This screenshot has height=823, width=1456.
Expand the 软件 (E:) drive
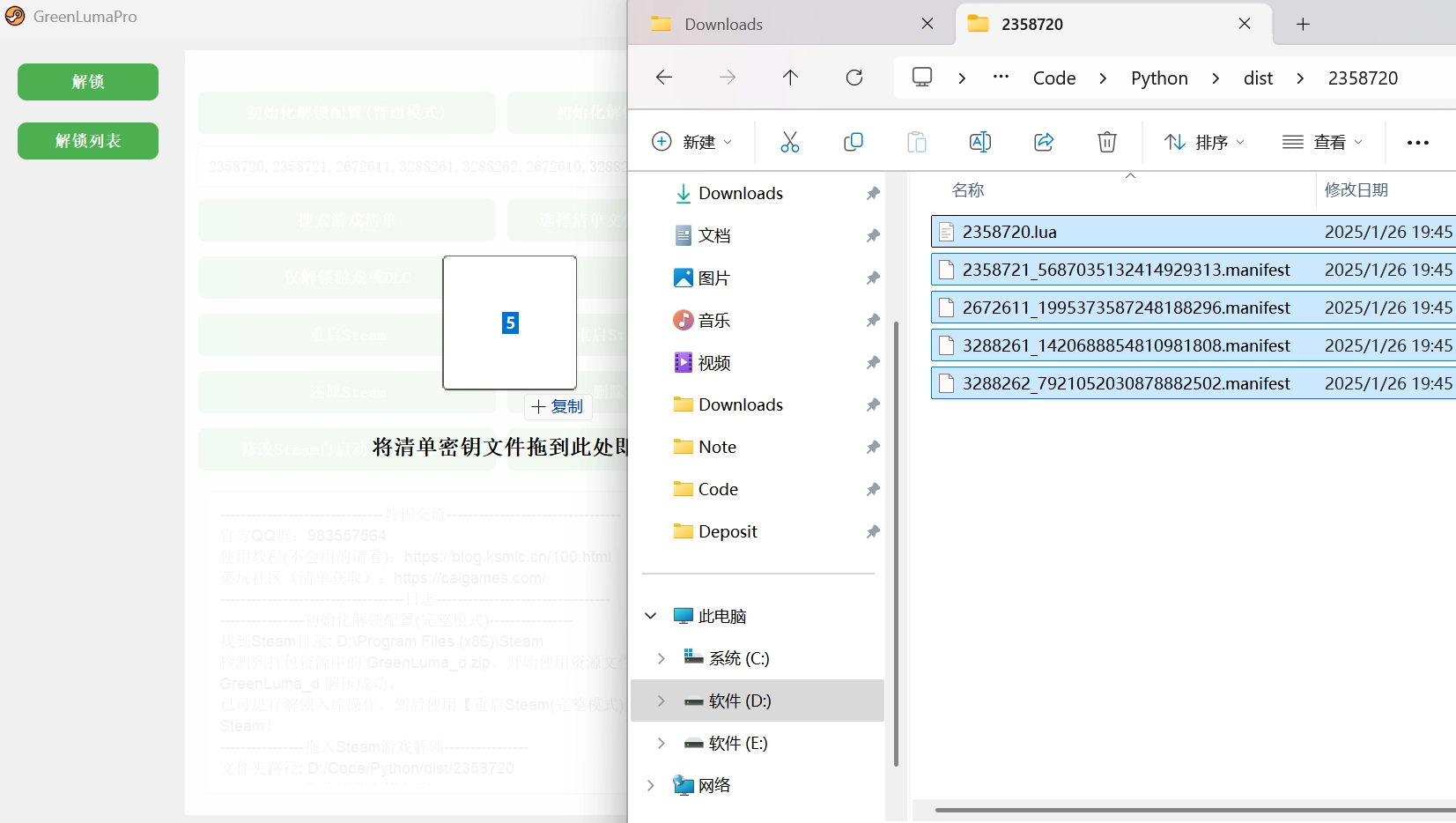pyautogui.click(x=661, y=743)
